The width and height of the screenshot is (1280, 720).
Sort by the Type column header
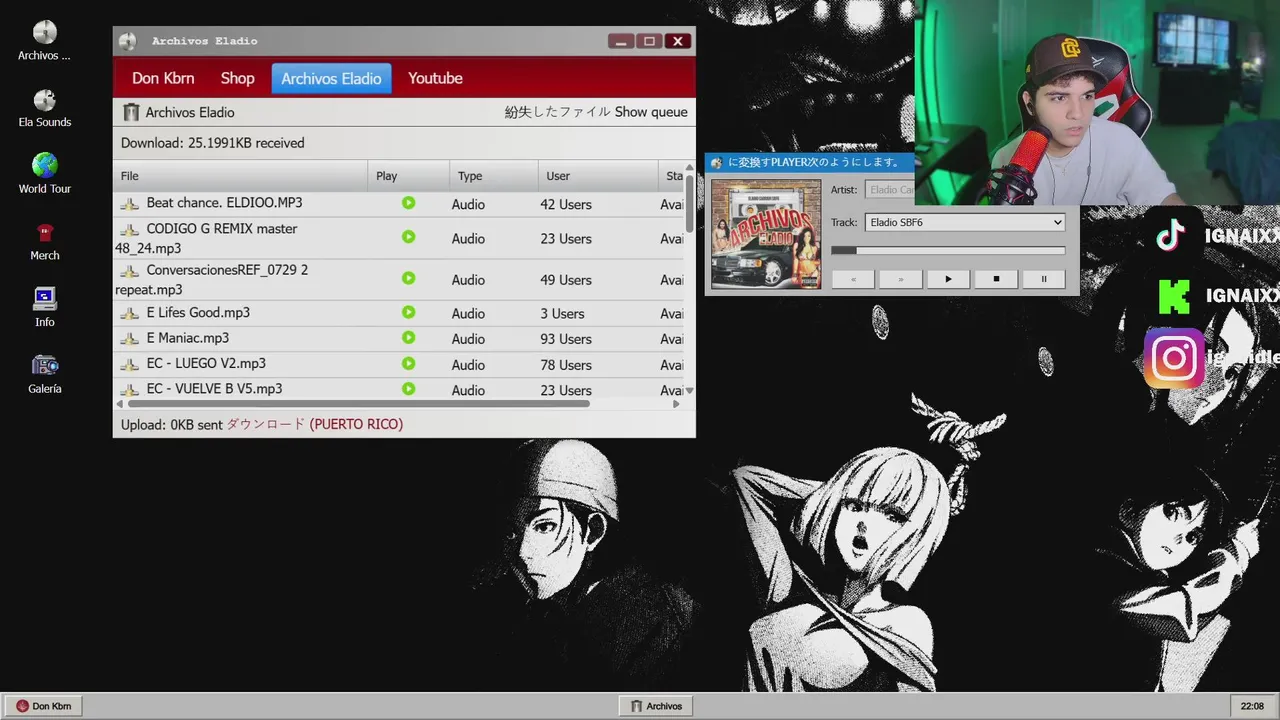click(x=493, y=176)
